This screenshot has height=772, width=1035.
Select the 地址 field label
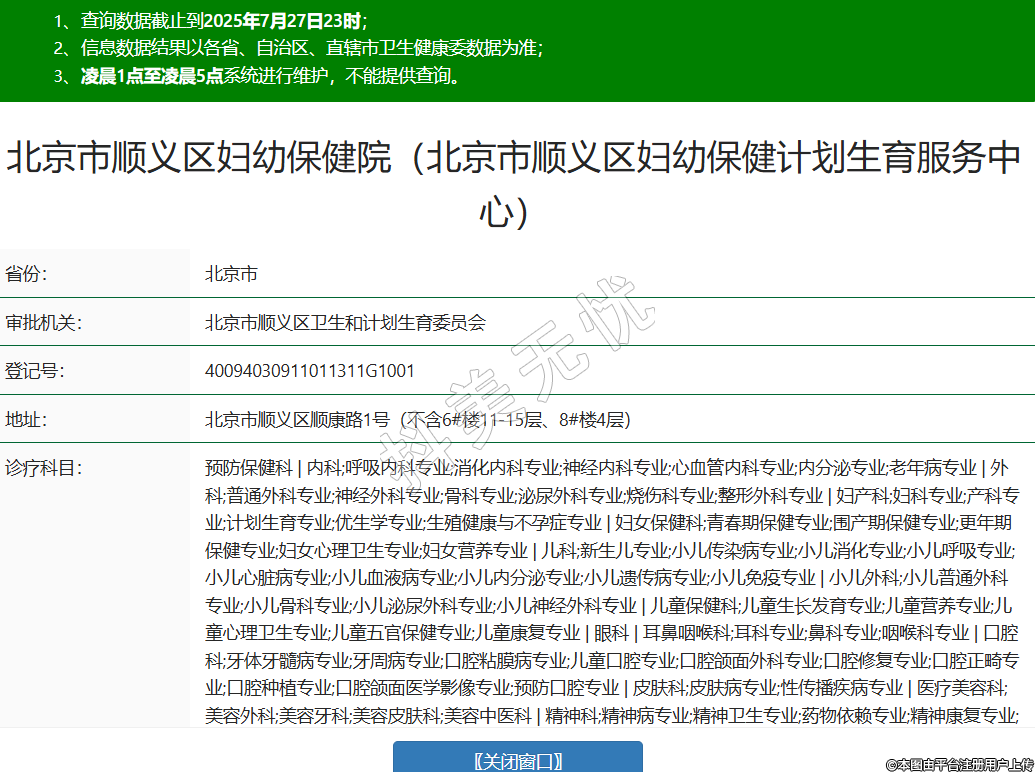[x=27, y=419]
